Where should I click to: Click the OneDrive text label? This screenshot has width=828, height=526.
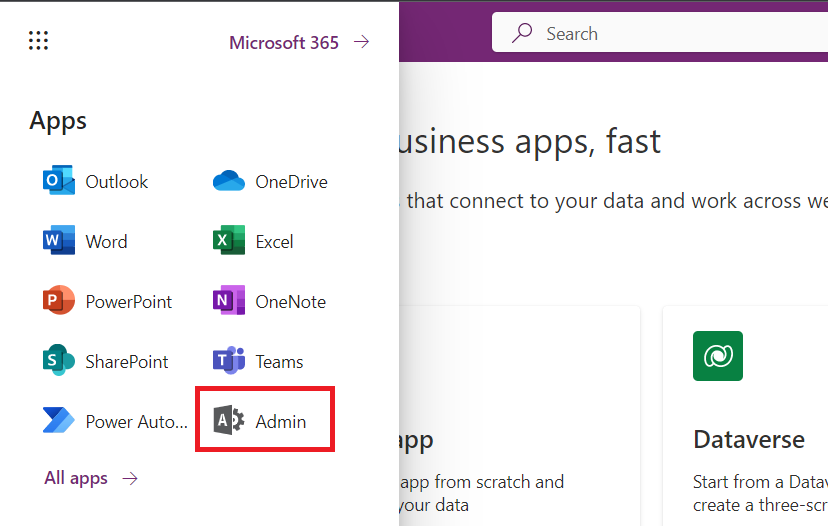tap(291, 182)
